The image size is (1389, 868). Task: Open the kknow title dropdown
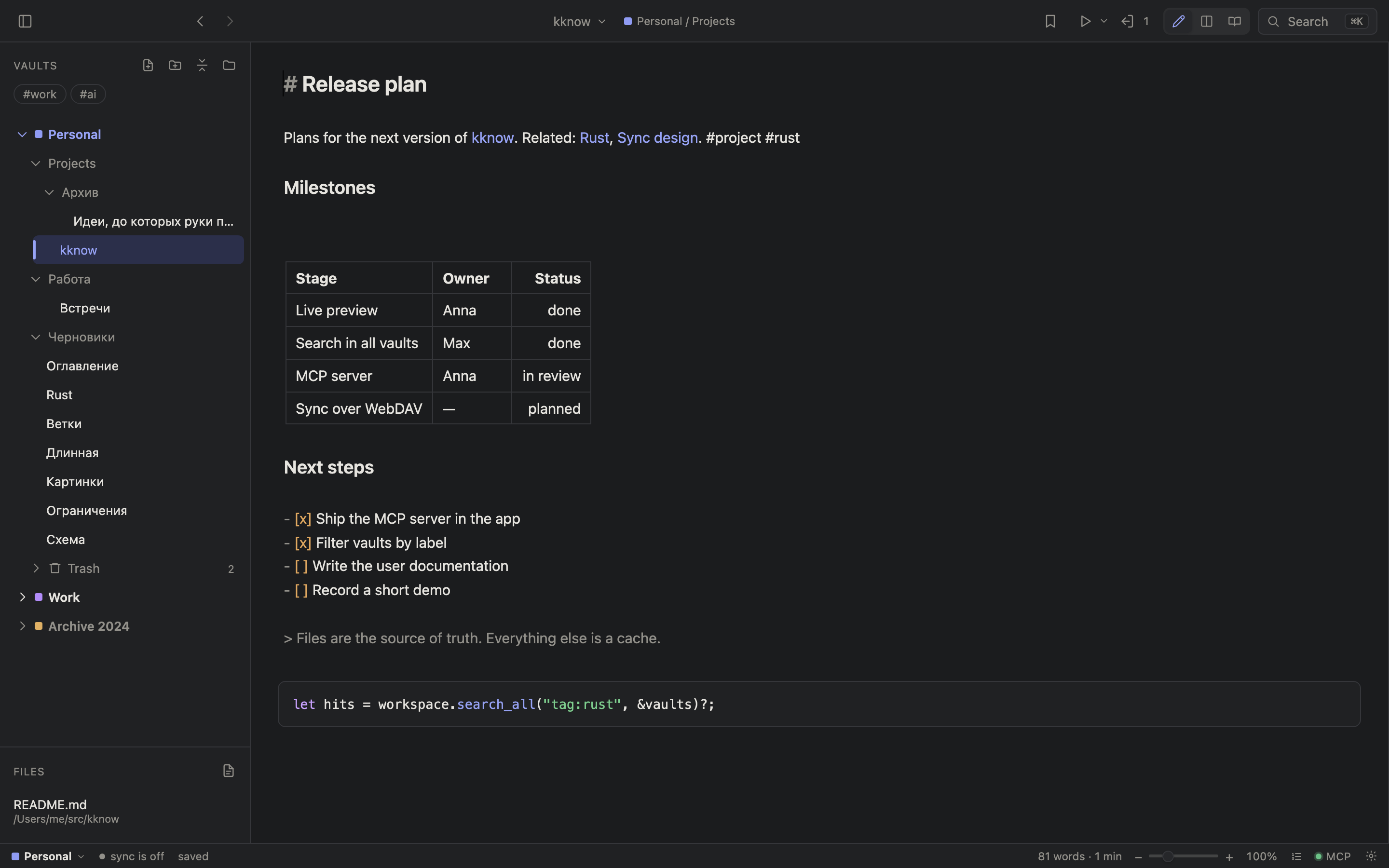(579, 21)
